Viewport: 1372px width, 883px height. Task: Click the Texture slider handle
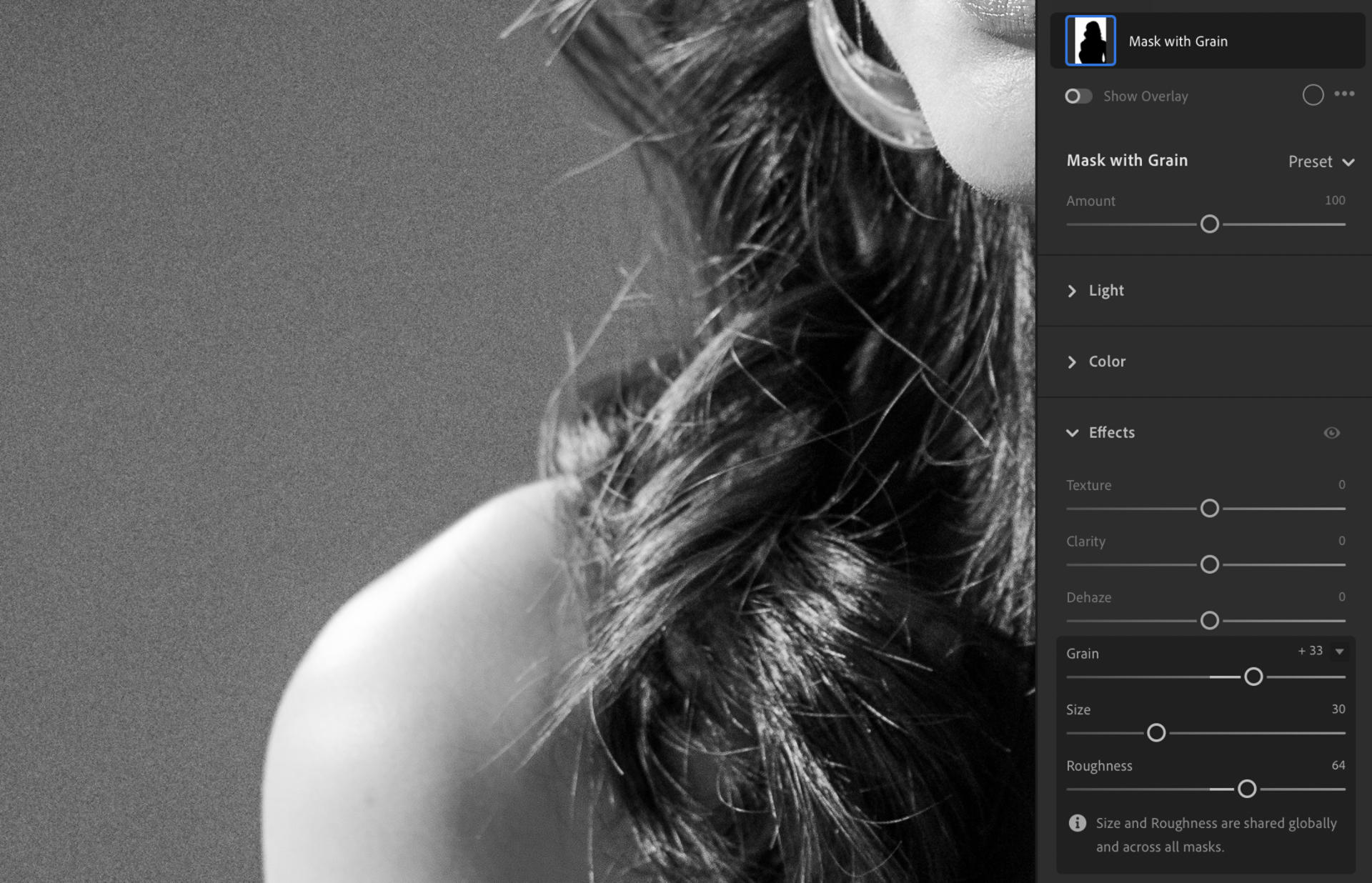click(x=1209, y=509)
